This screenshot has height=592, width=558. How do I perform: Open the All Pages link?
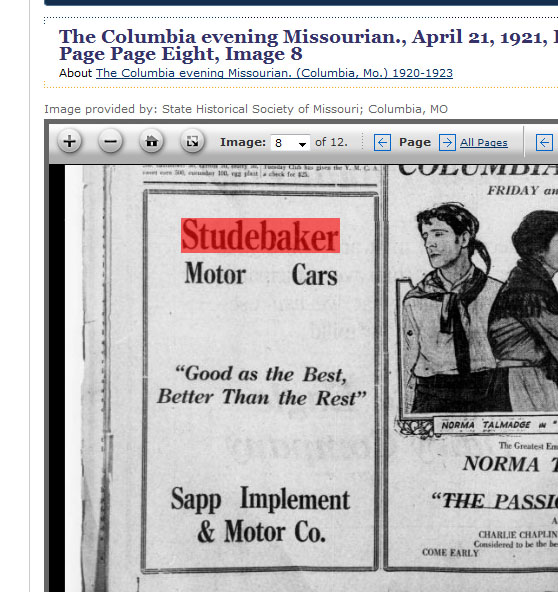[484, 142]
